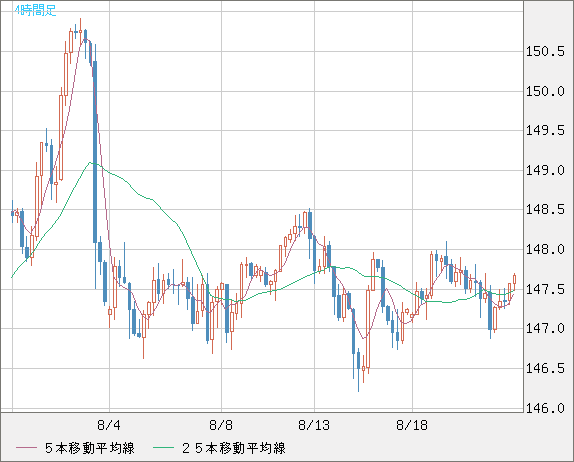This screenshot has width=574, height=462.
Task: Click the green 25-period moving average legend line
Action: click(x=163, y=448)
